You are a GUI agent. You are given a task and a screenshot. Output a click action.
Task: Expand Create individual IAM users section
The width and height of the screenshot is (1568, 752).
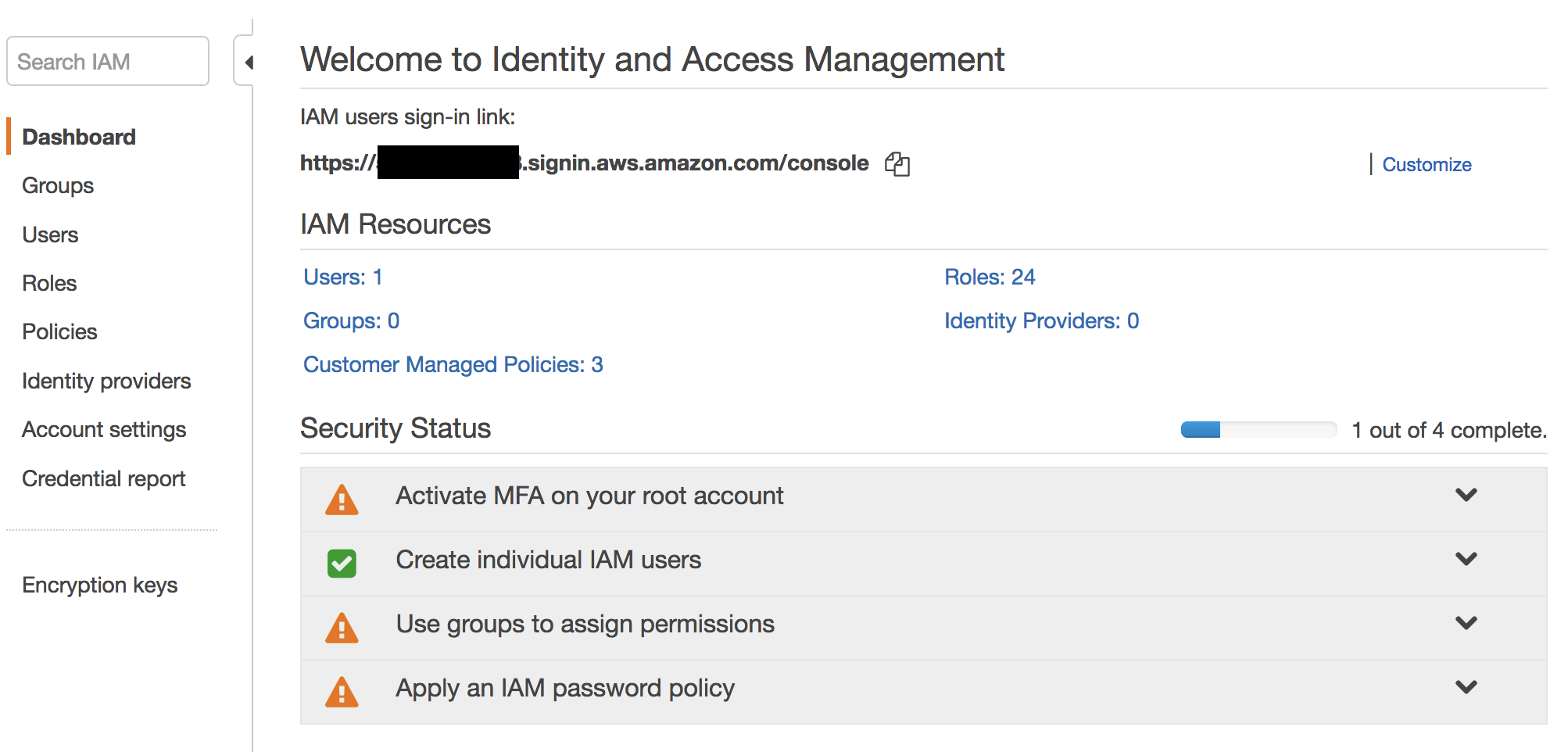click(1466, 559)
